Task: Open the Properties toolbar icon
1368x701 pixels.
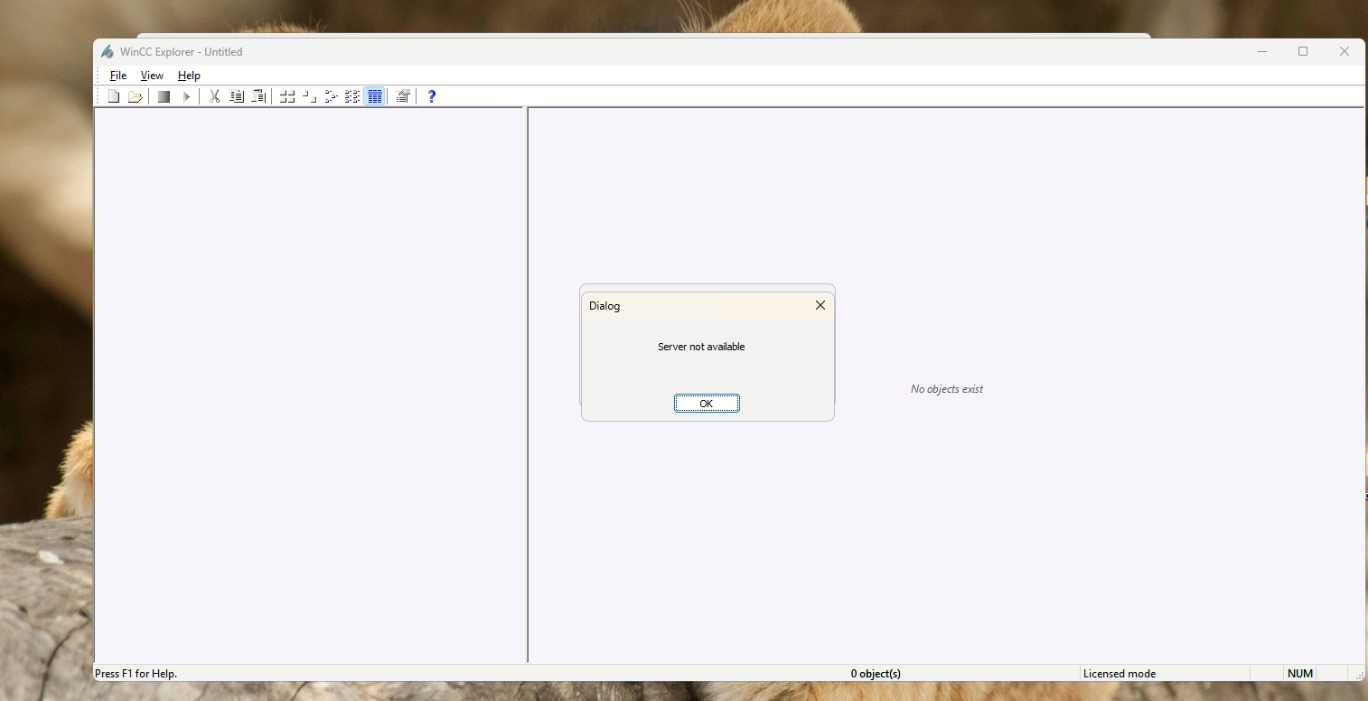Action: click(x=403, y=96)
